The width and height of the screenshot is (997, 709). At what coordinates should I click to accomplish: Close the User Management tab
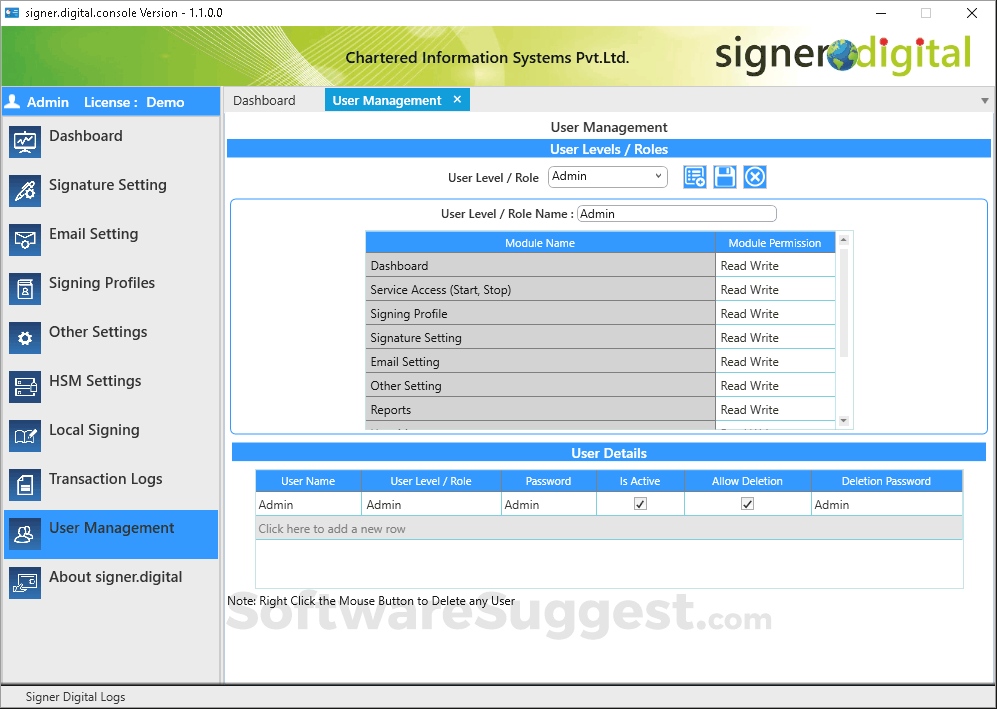[x=457, y=99]
